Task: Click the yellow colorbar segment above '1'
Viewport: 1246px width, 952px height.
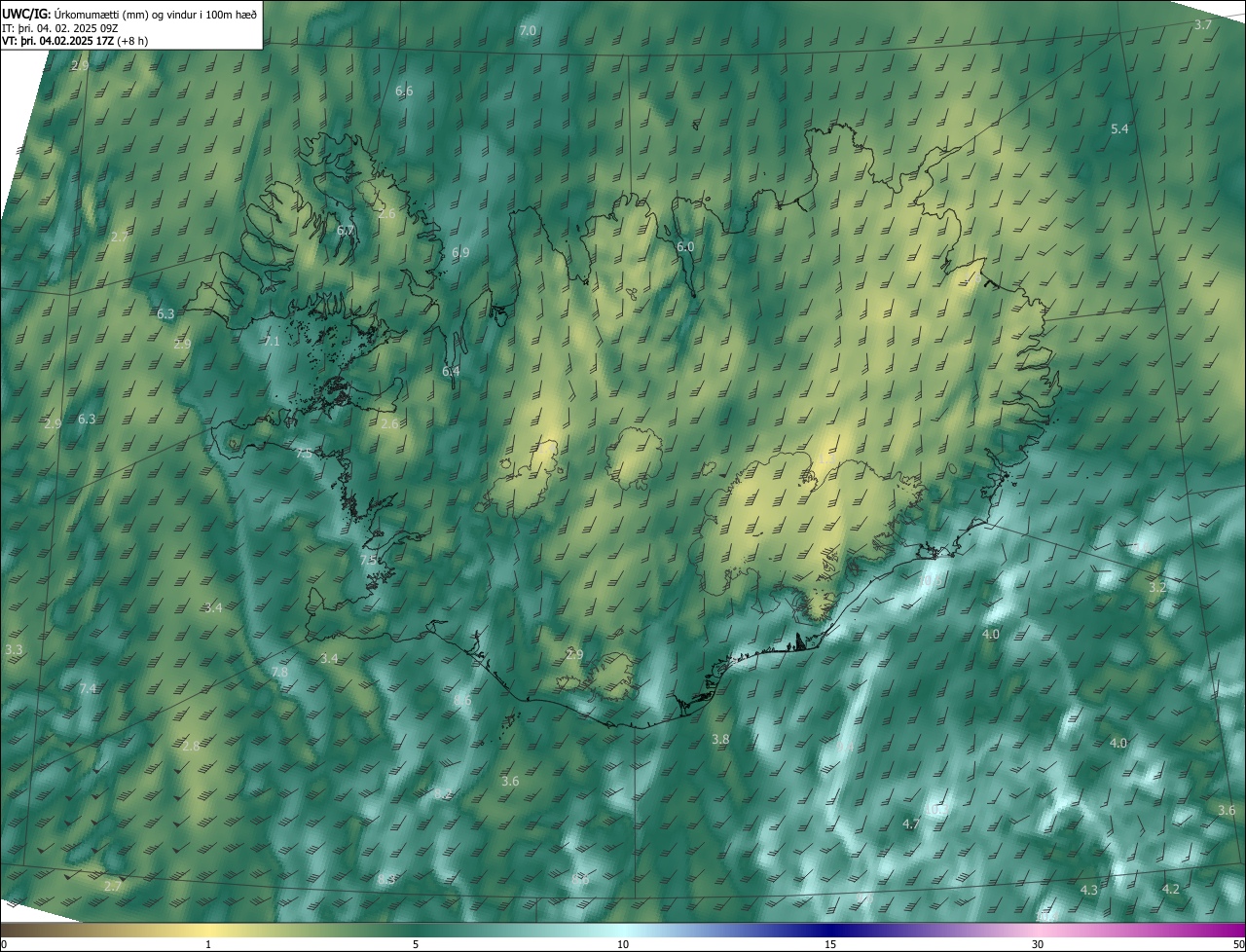Action: (x=208, y=930)
